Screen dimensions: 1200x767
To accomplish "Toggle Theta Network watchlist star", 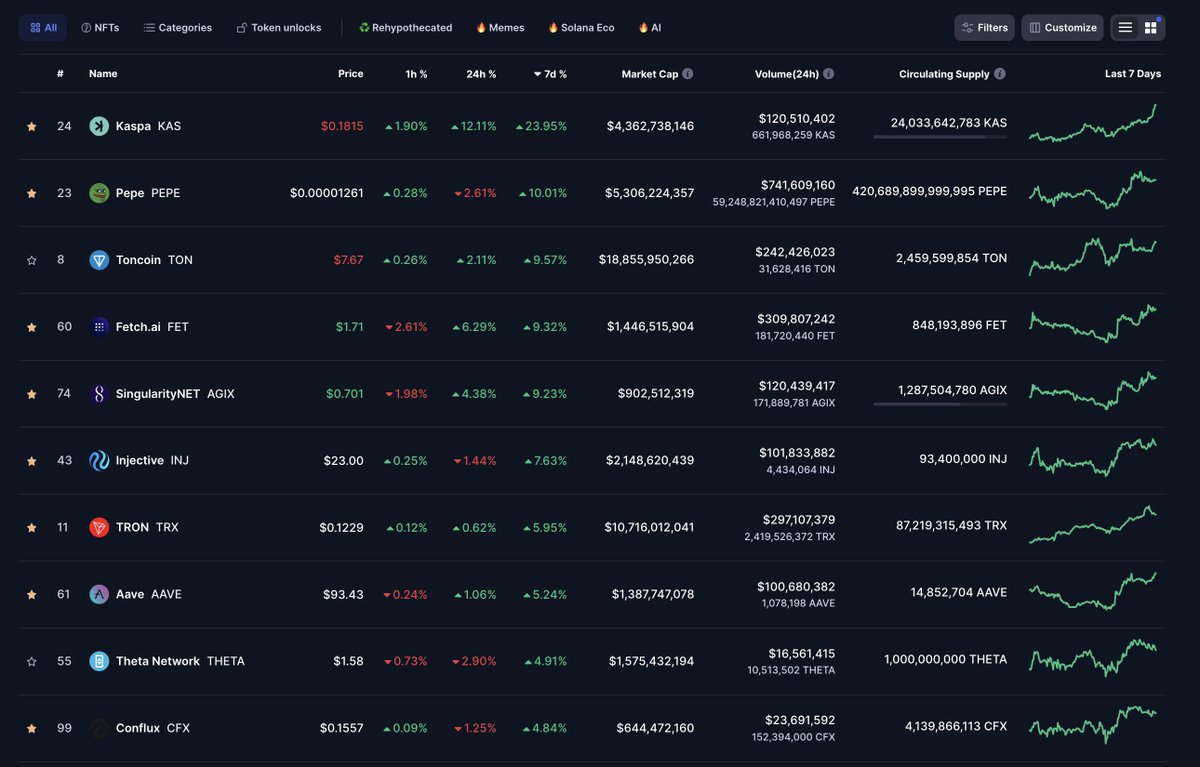I will (31, 660).
